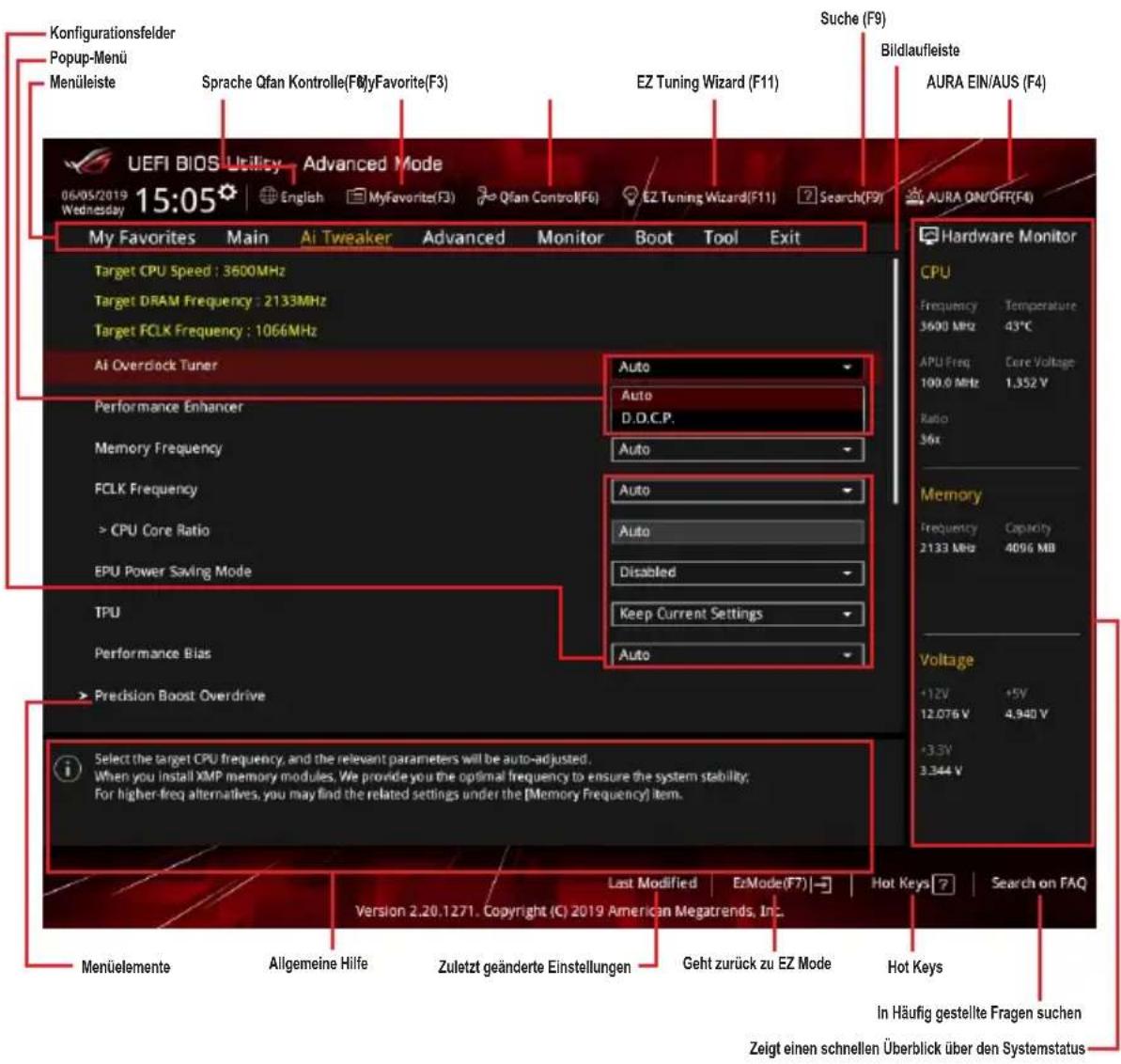Click the 4096 MB capacity value
This screenshot has height=1064, width=1121.
(x=1030, y=548)
